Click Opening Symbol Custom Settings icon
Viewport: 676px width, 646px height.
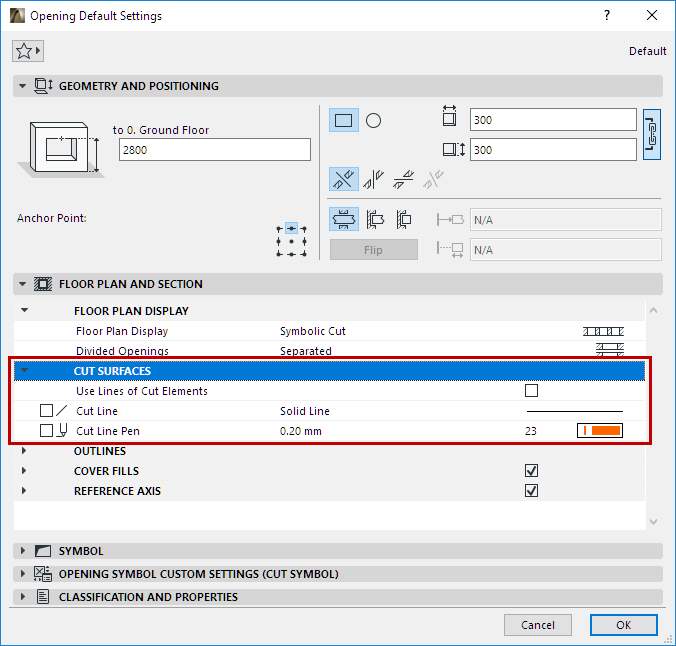(x=43, y=574)
